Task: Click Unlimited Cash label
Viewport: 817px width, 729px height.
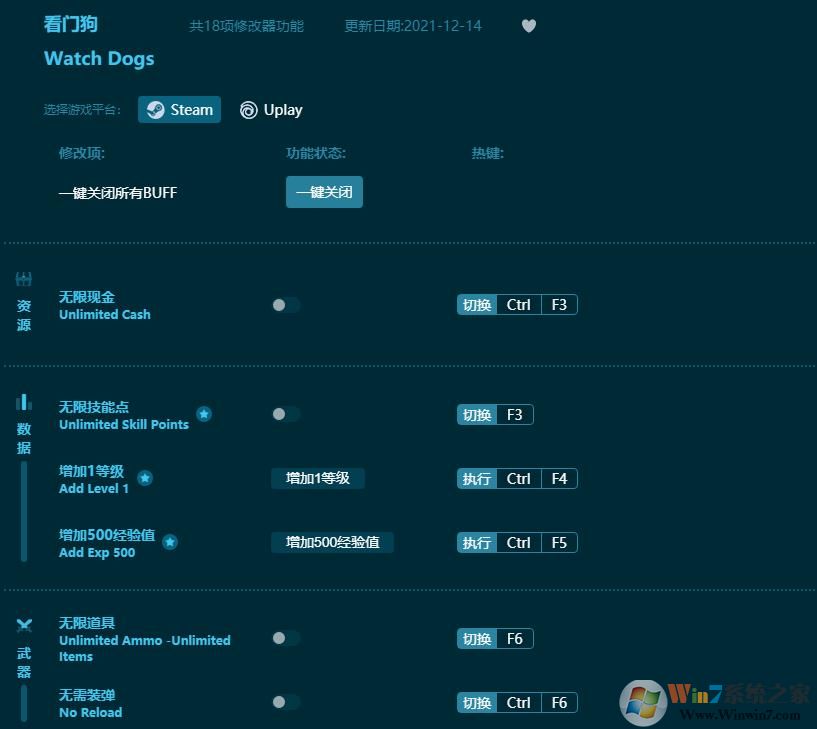Action: (x=105, y=315)
